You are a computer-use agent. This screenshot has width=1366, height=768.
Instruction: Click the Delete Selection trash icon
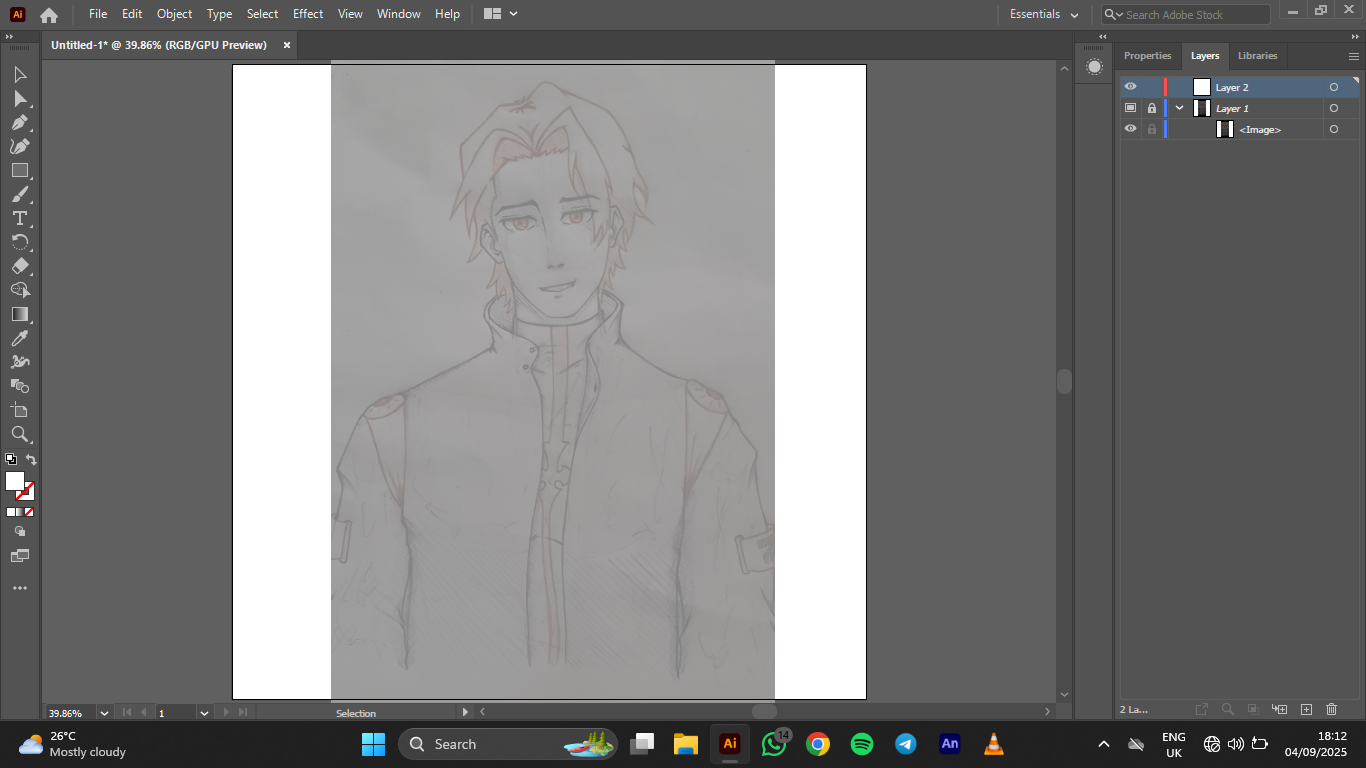[x=1331, y=709]
